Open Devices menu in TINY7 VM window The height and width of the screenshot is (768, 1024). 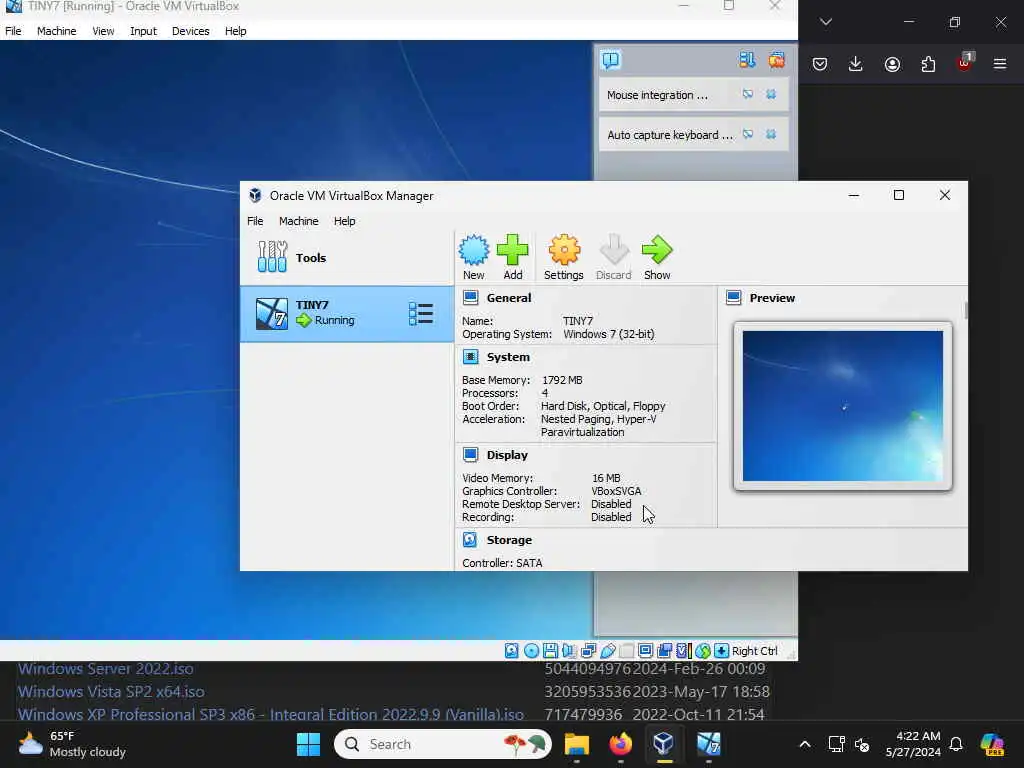click(x=190, y=31)
